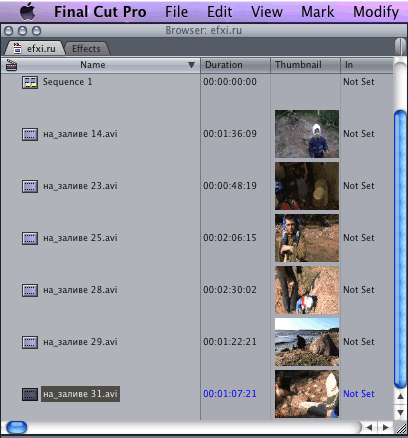Click the clip icon for на_заливе 23.avi
This screenshot has height=438, width=408.
coord(30,186)
